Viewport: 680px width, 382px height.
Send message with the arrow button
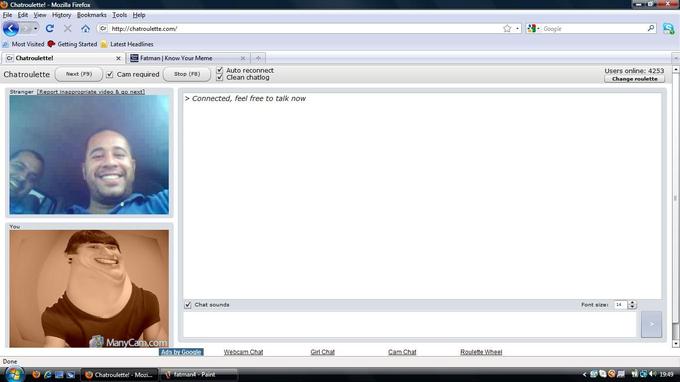pos(651,324)
